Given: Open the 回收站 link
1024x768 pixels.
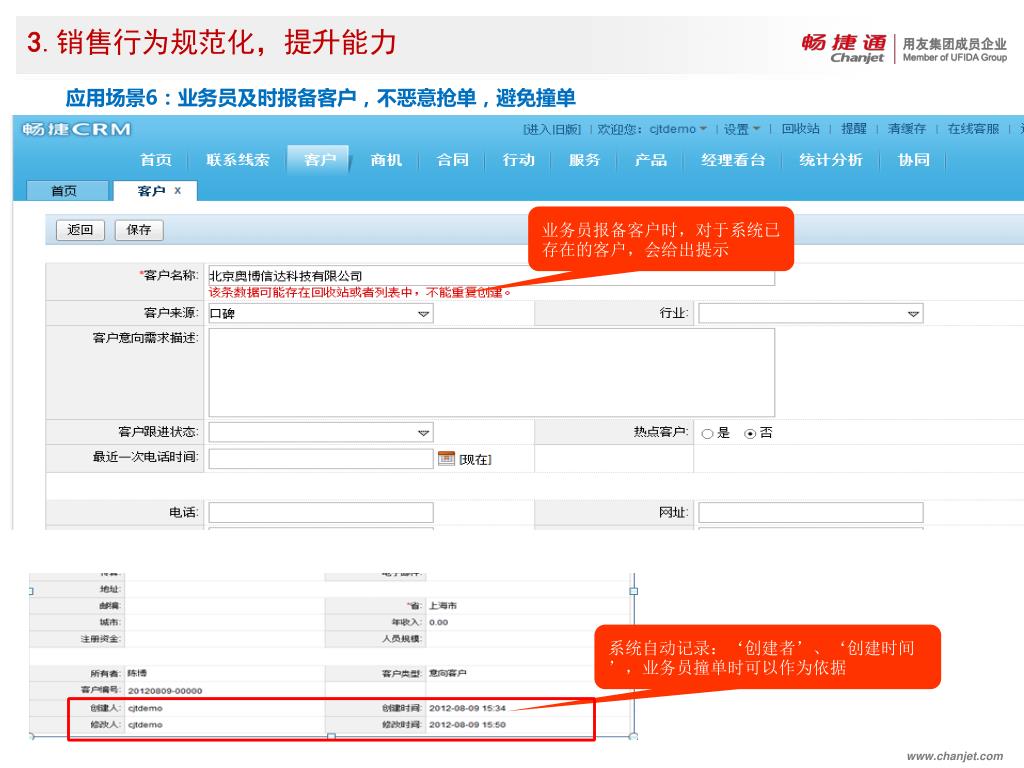Looking at the screenshot, I should [x=800, y=129].
